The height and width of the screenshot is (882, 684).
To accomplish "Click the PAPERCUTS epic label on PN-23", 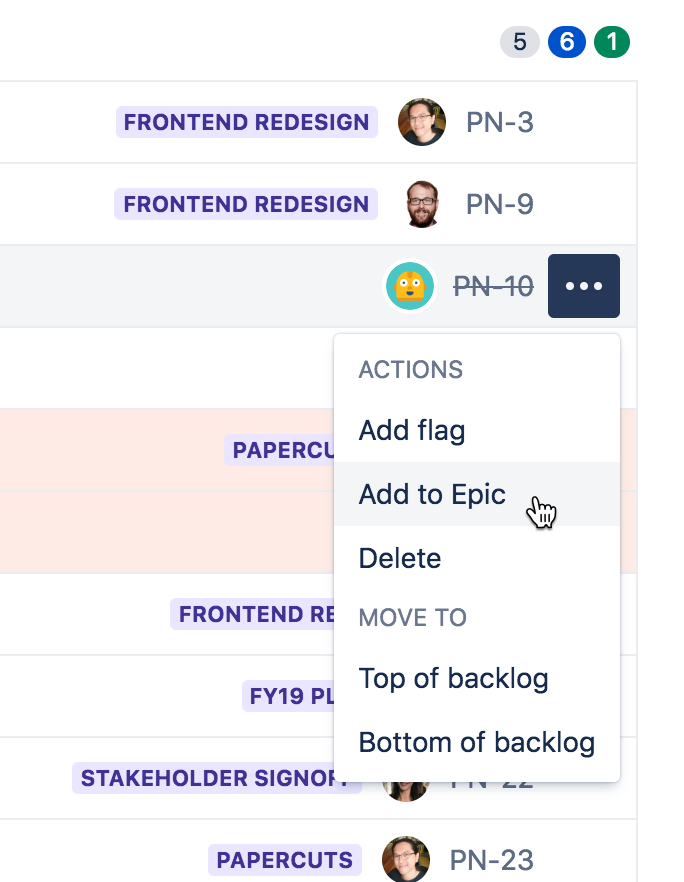I will 283,859.
